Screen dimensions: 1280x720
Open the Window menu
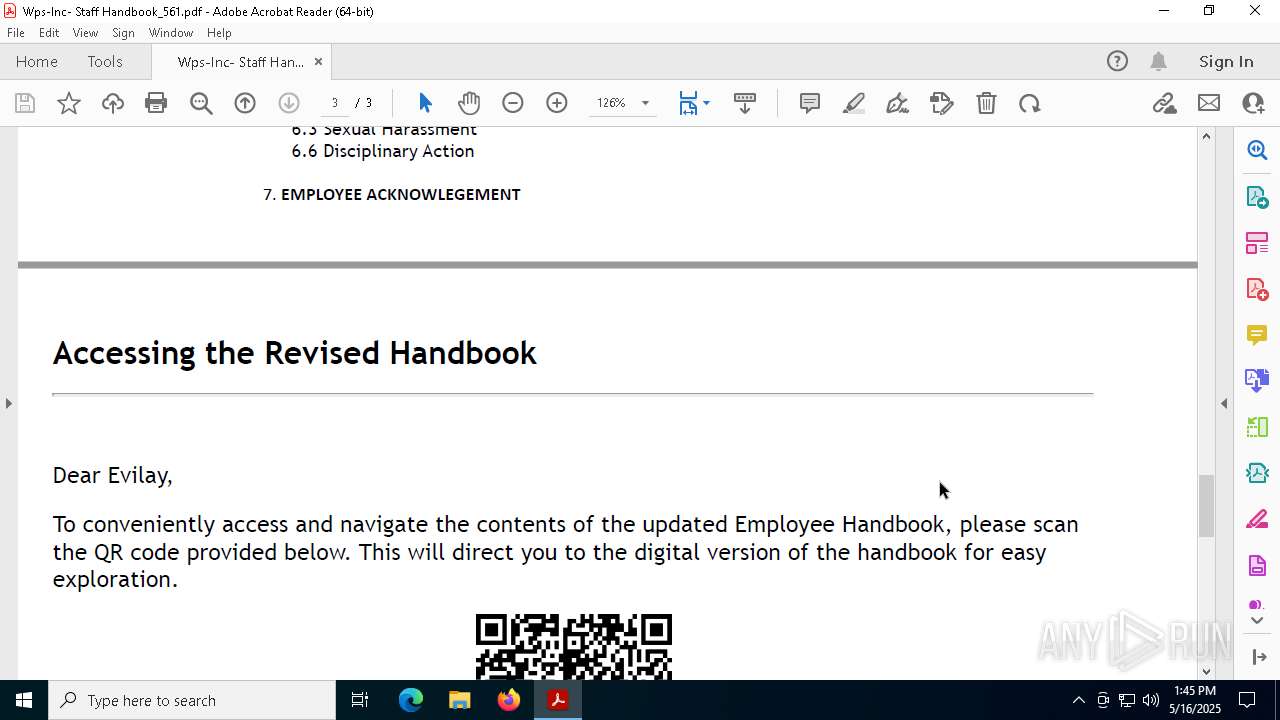(171, 33)
